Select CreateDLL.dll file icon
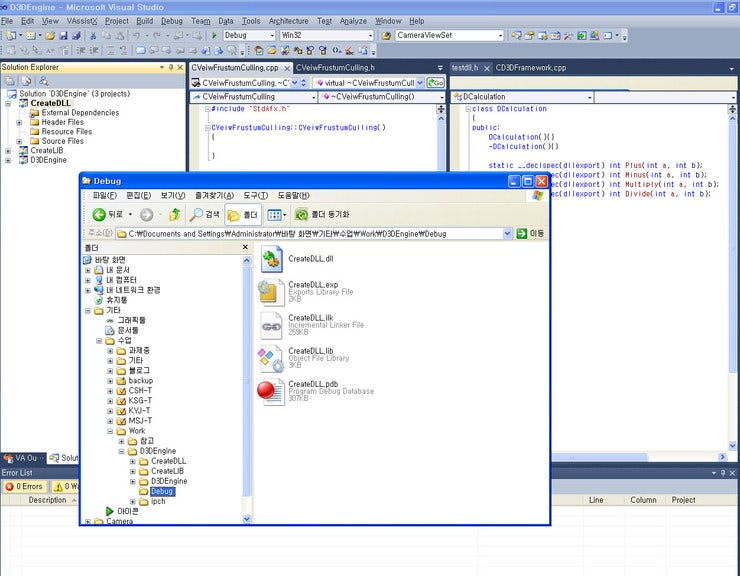 271,259
